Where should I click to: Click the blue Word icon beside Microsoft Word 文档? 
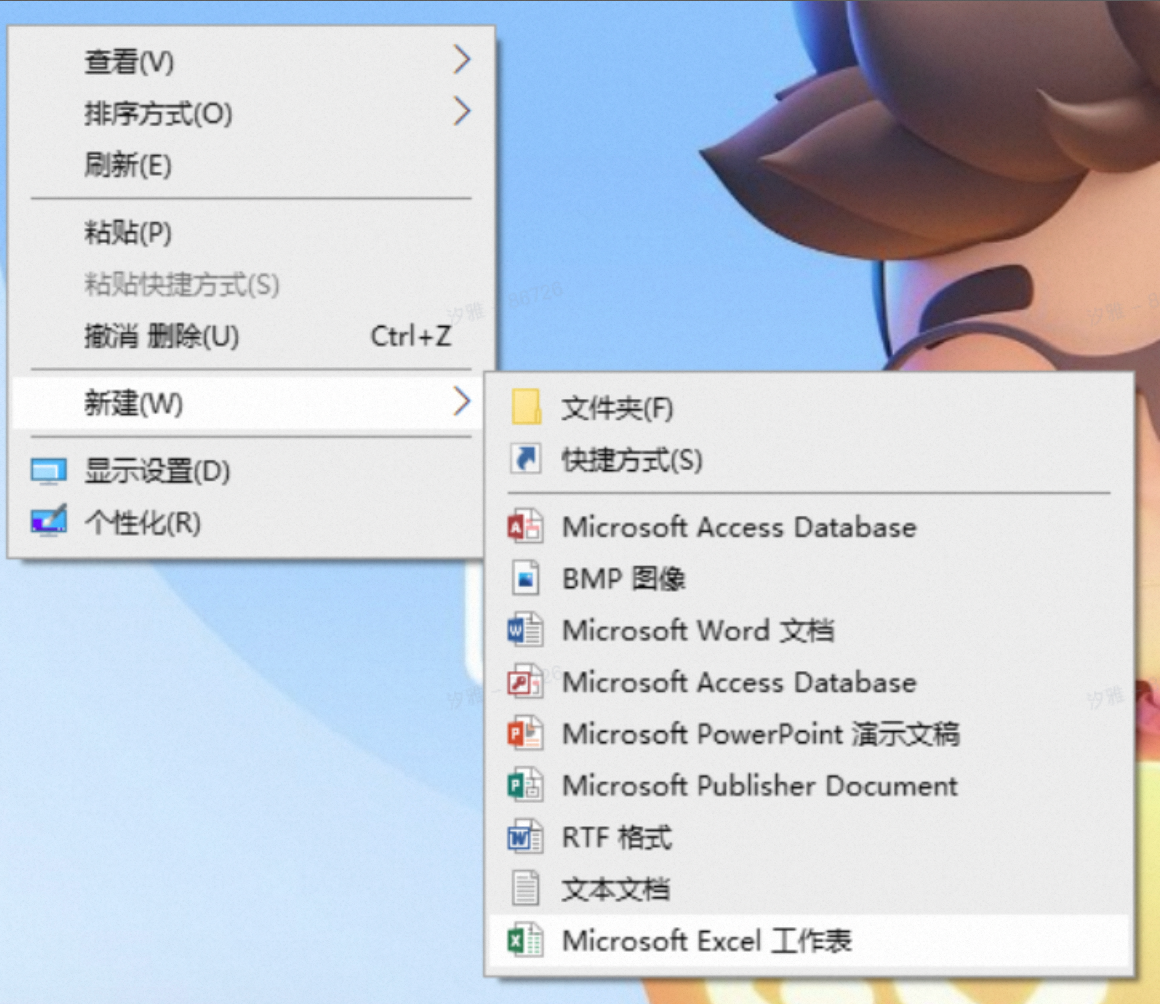[525, 630]
